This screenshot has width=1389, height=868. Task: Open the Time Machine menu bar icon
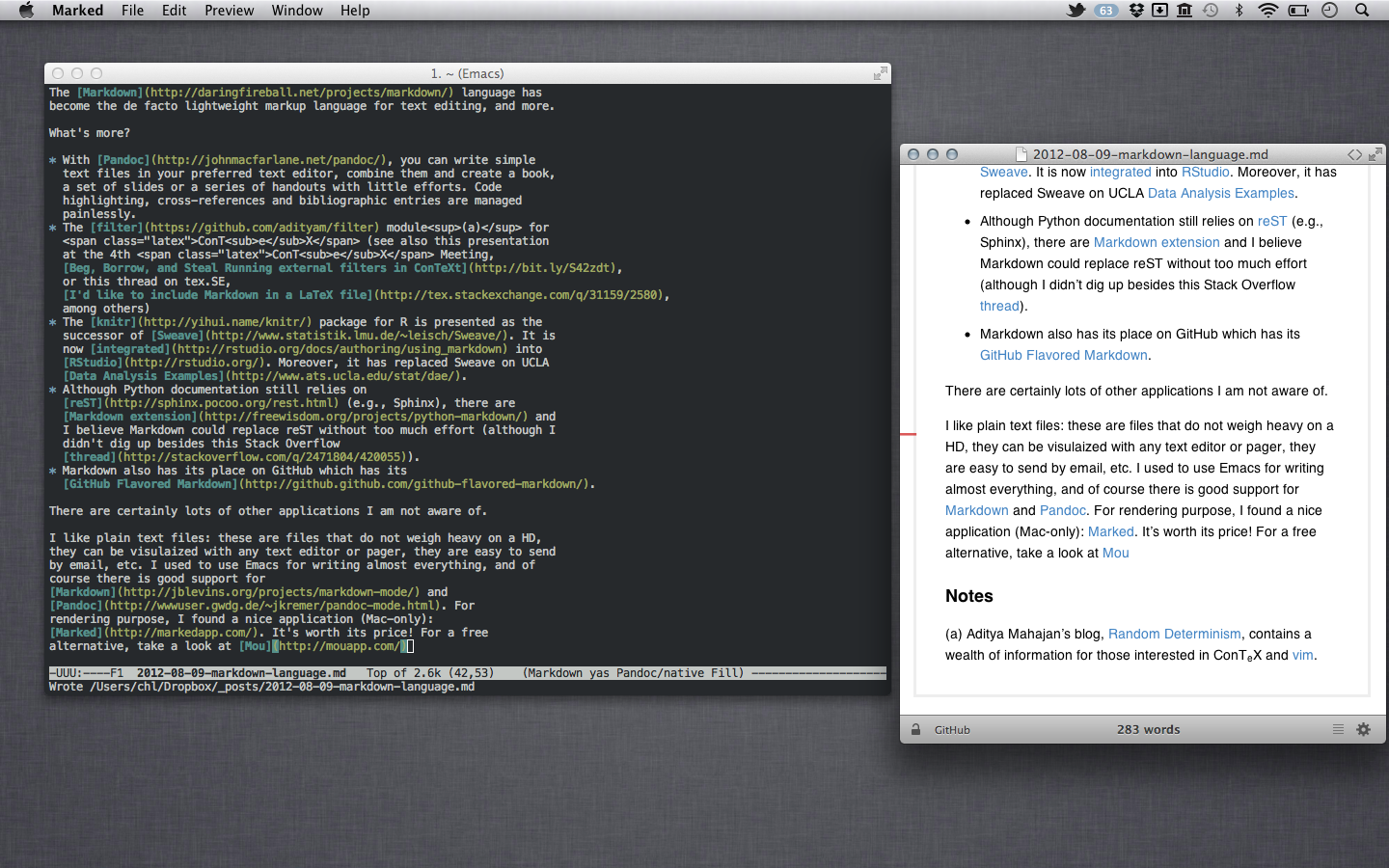(x=1211, y=11)
